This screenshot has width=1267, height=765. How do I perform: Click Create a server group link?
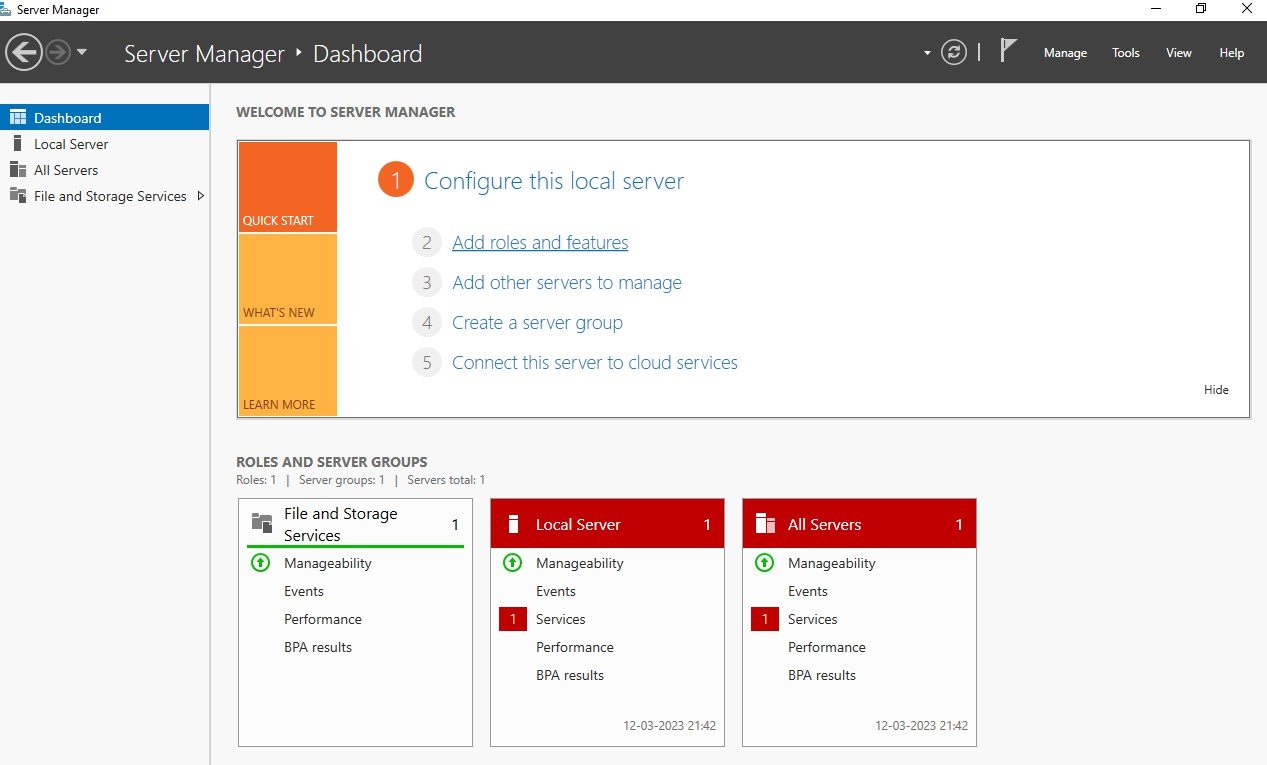[x=537, y=323]
